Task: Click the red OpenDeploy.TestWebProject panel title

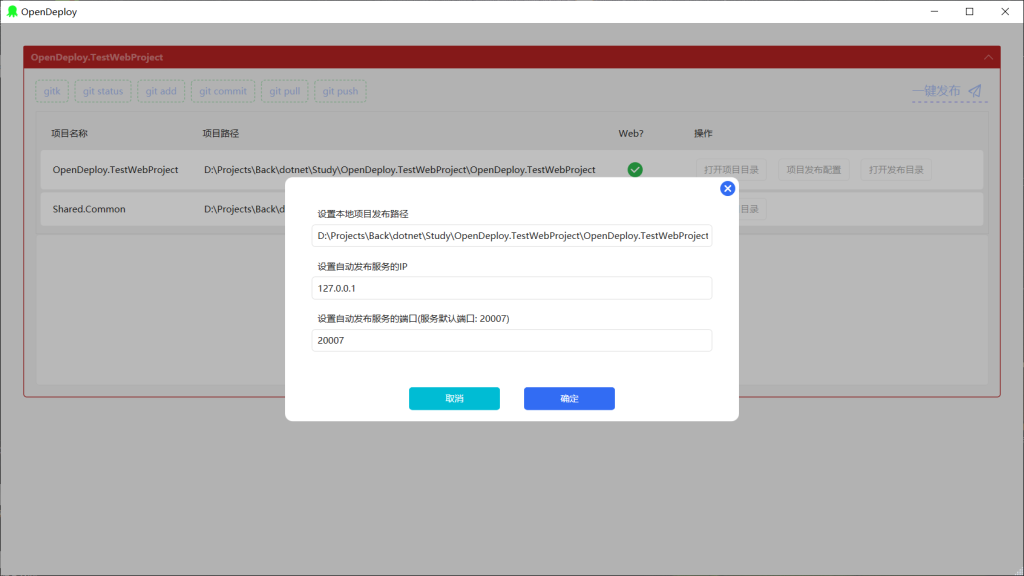Action: 97,57
